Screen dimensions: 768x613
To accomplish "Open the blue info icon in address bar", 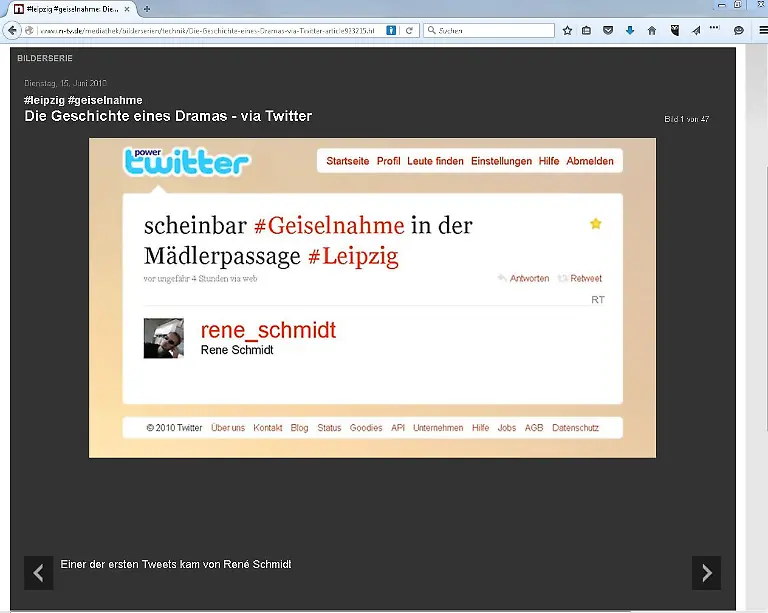I will pos(391,30).
